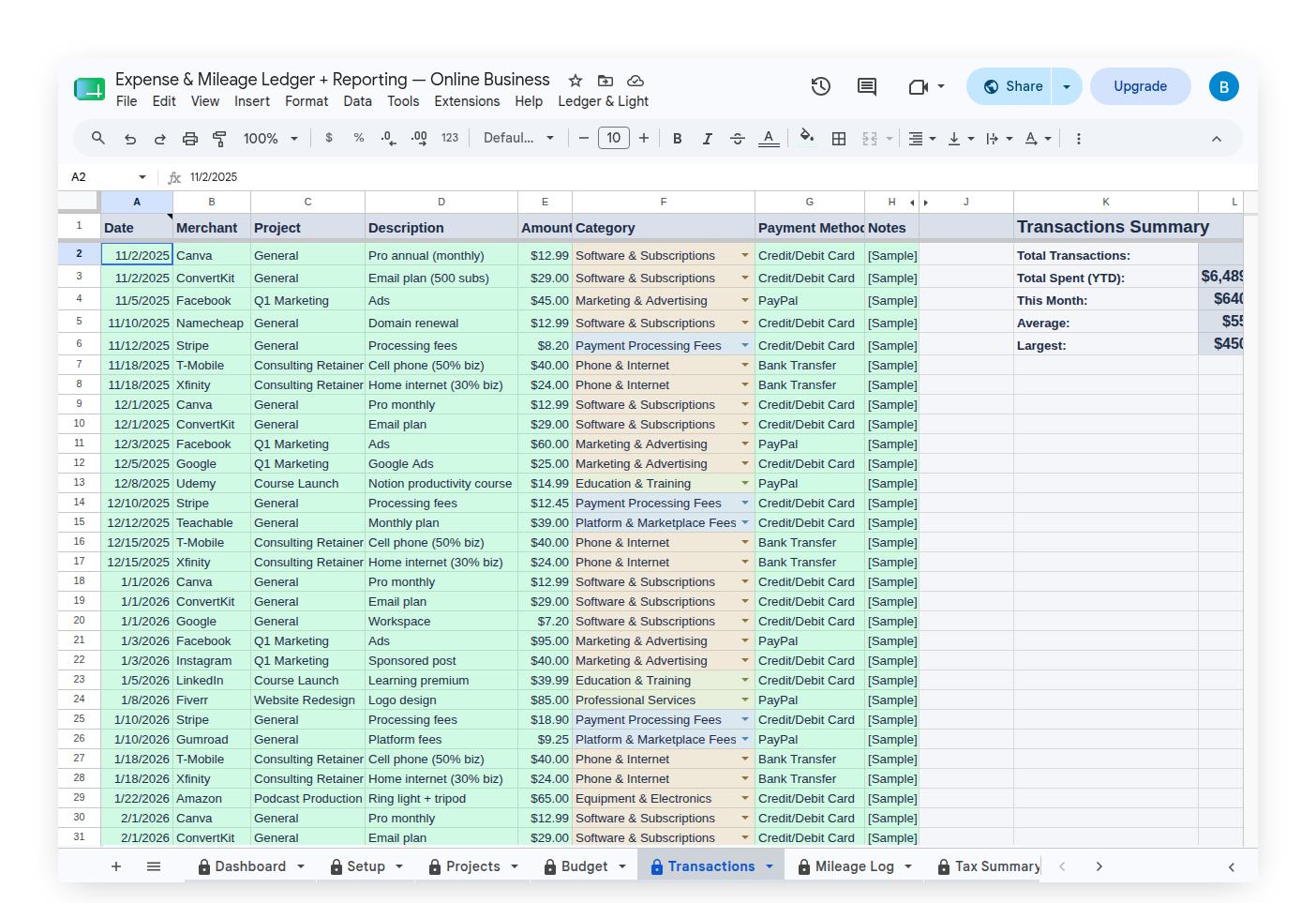Open the Default font dropdown
Image resolution: width=1316 pixels, height=903 pixels.
click(518, 138)
